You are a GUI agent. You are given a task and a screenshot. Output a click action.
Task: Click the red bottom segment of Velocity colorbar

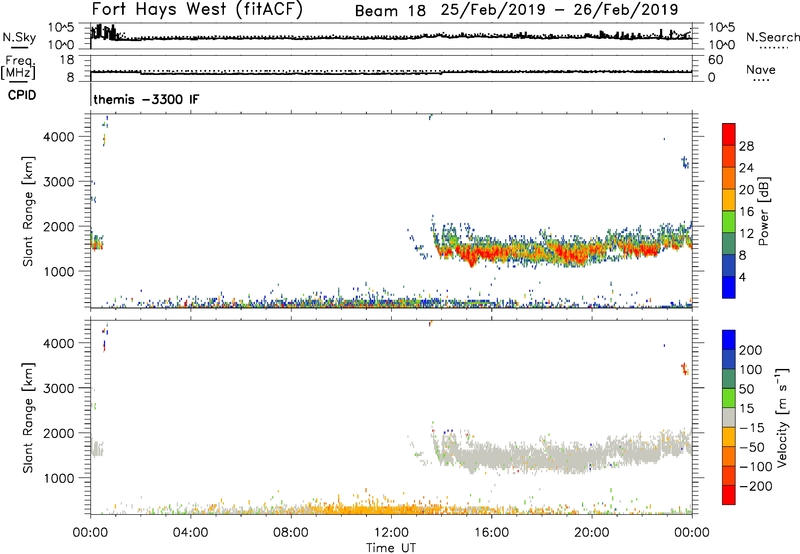pos(729,495)
